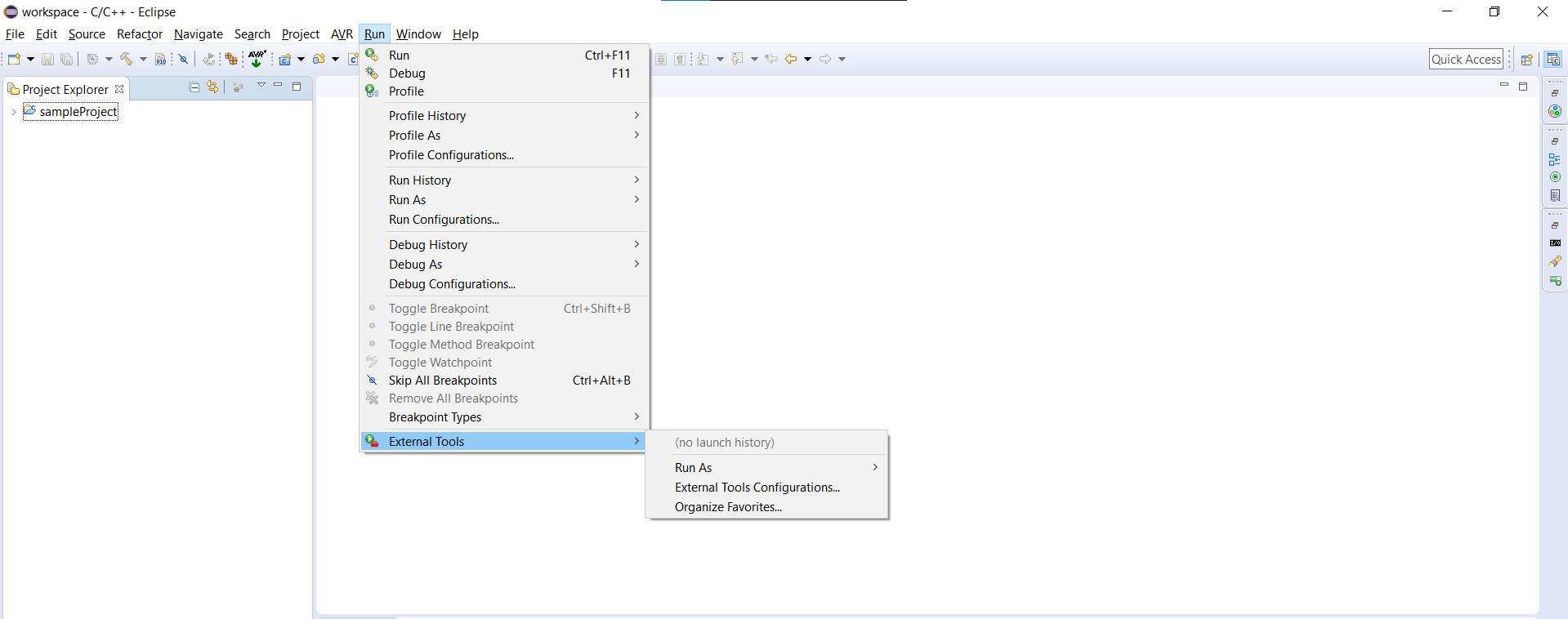
Task: Open the Build hammer dropdown arrow
Action: [x=143, y=59]
